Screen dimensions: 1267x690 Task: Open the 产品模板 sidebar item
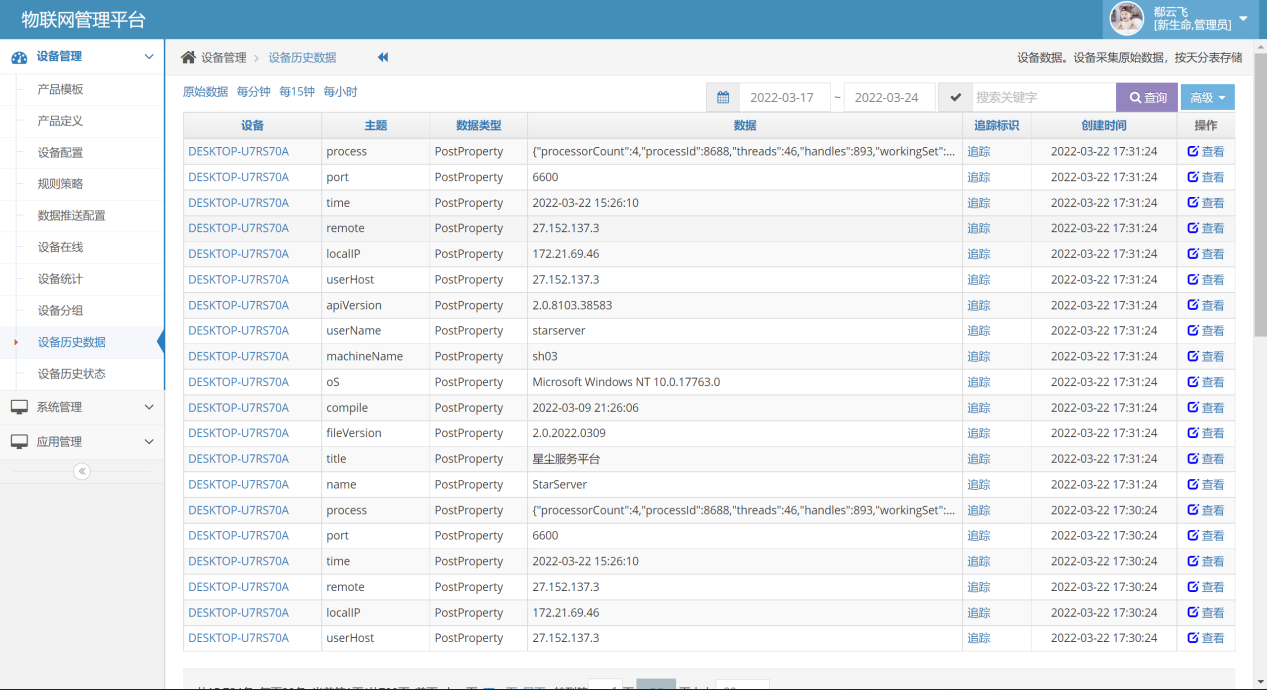[x=60, y=89]
